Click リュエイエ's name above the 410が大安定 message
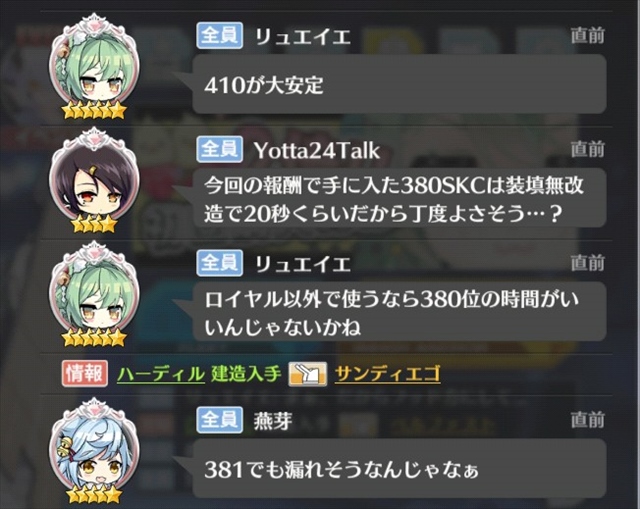 pyautogui.click(x=302, y=37)
